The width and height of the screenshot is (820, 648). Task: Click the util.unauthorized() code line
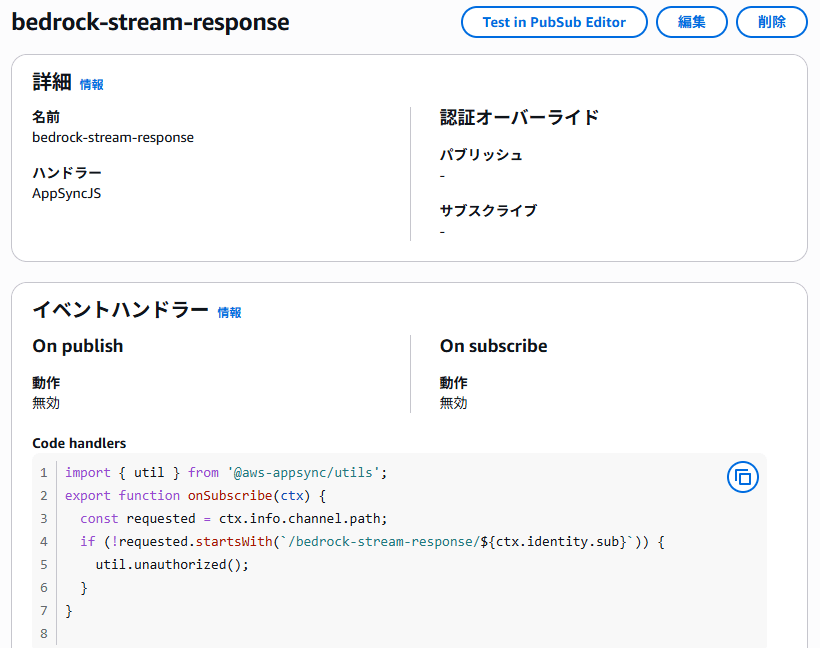[172, 565]
